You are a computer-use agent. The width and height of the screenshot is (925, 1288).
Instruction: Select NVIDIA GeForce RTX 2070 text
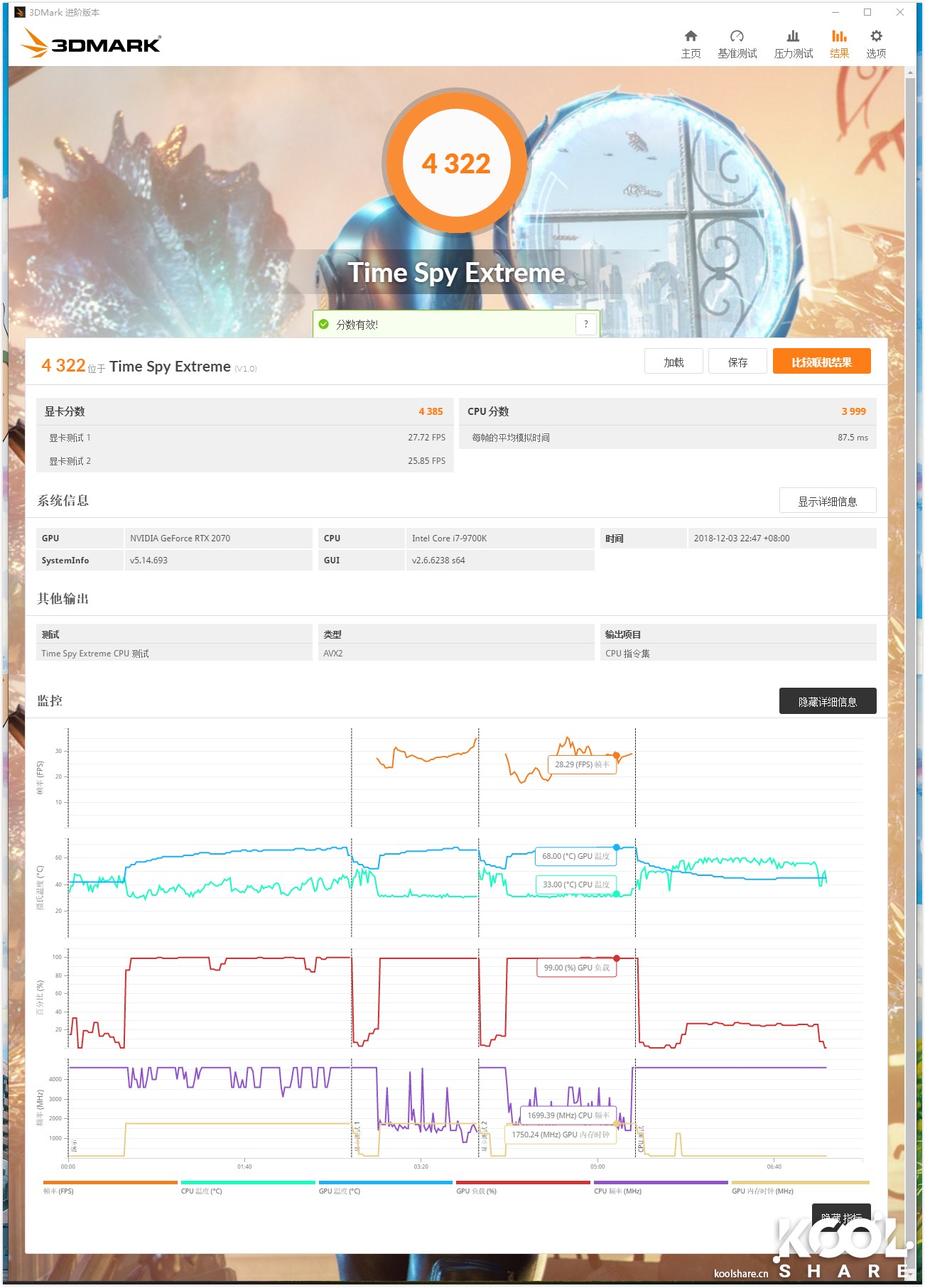(x=180, y=539)
